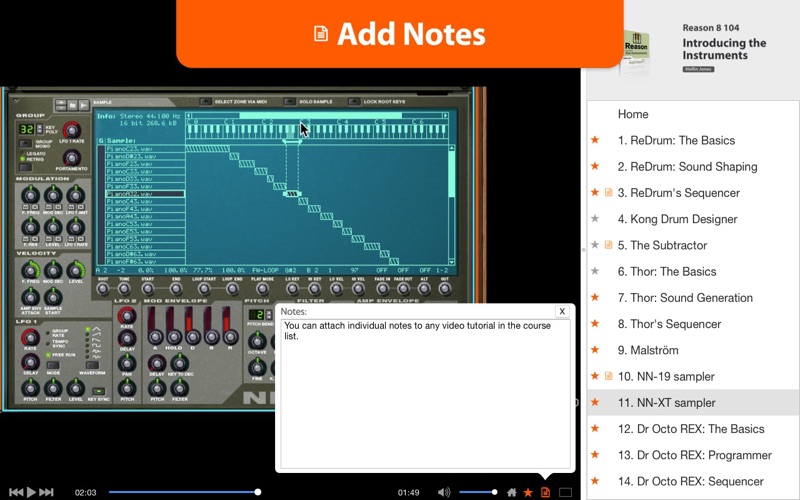Viewport: 800px width, 500px height.
Task: Open lesson 12. Dr Octo REX: The Basics
Action: pos(691,429)
